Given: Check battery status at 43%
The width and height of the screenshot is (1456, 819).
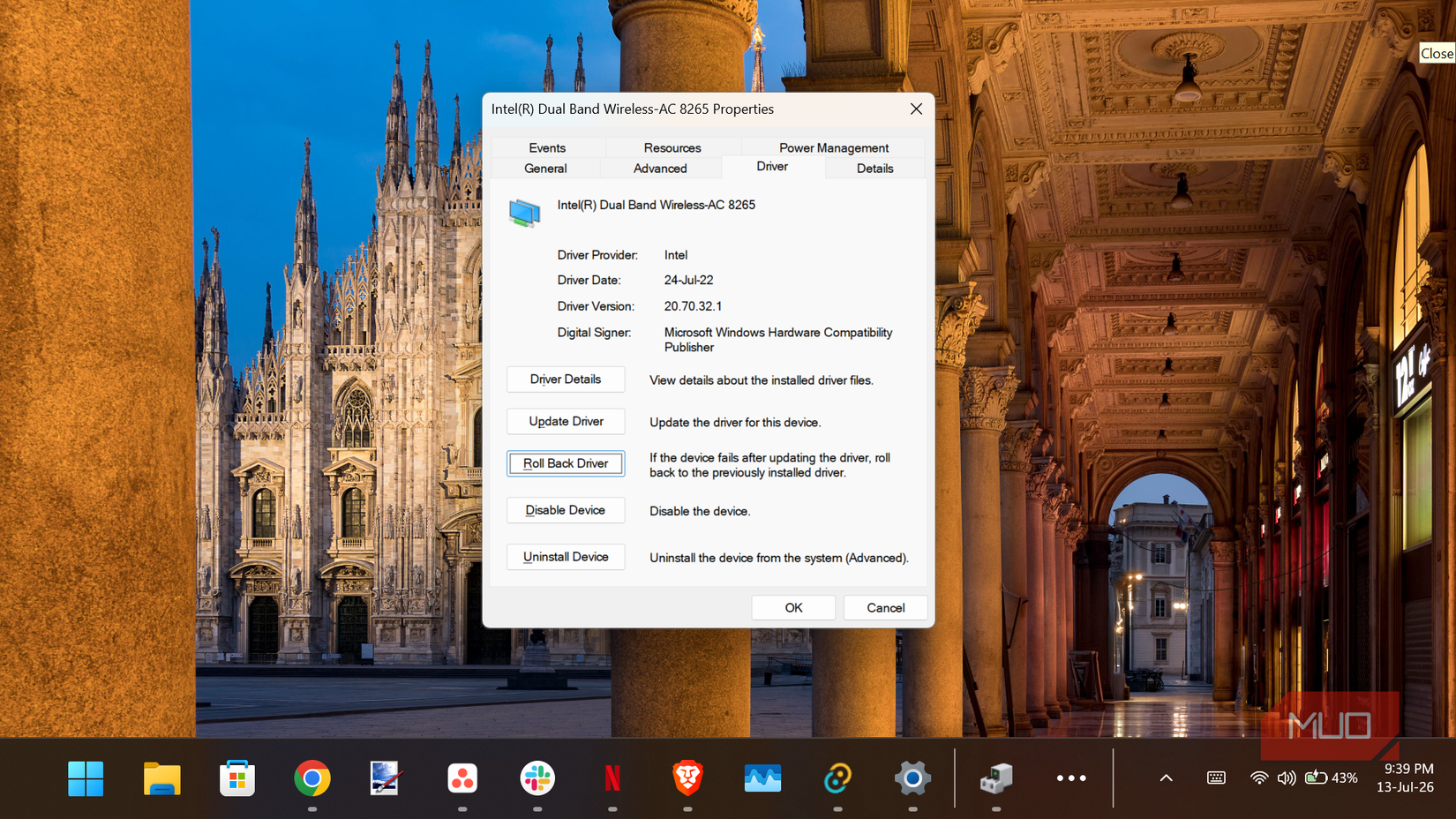Looking at the screenshot, I should [x=1332, y=778].
